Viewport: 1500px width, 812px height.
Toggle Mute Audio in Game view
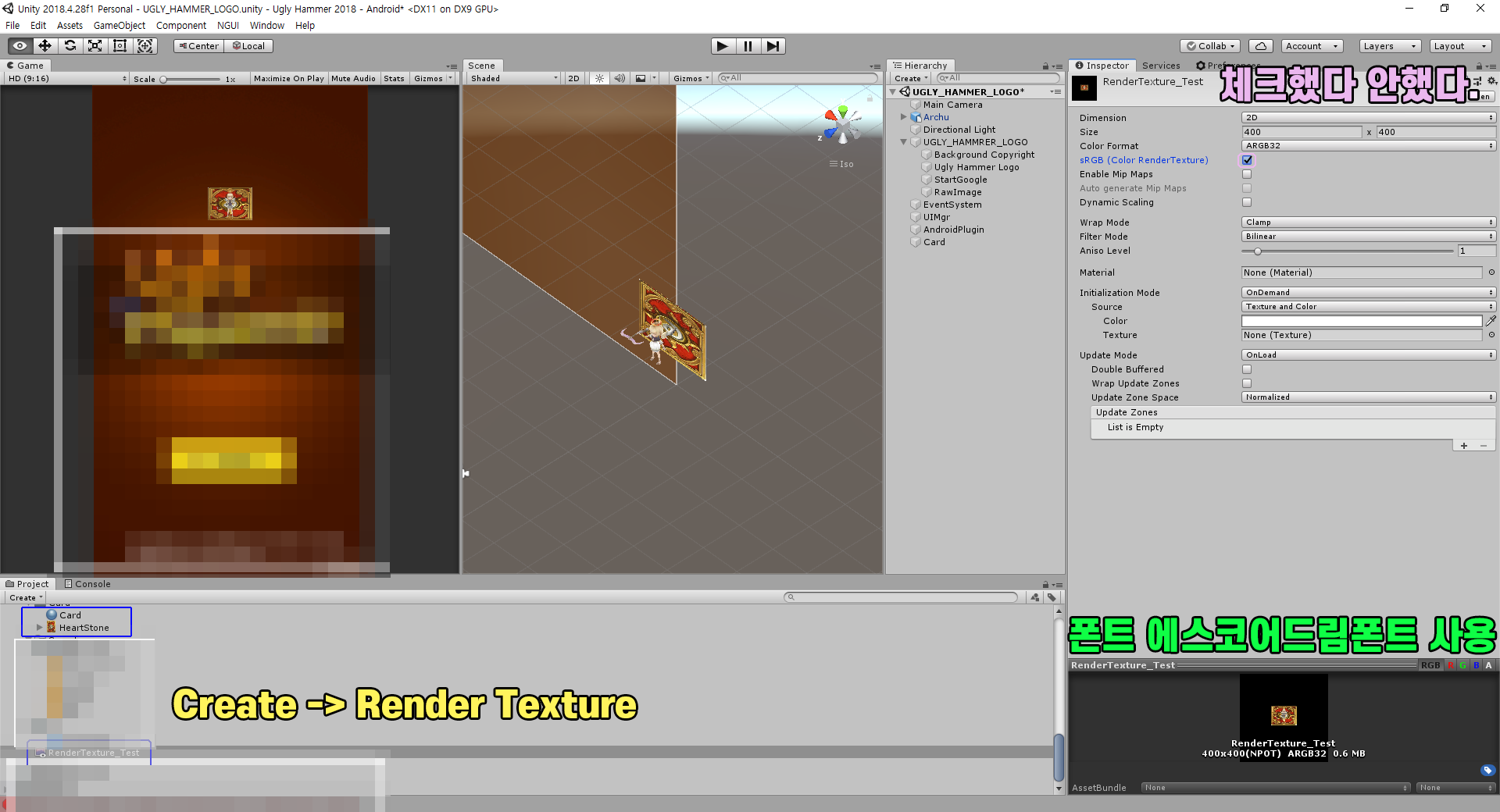point(353,78)
